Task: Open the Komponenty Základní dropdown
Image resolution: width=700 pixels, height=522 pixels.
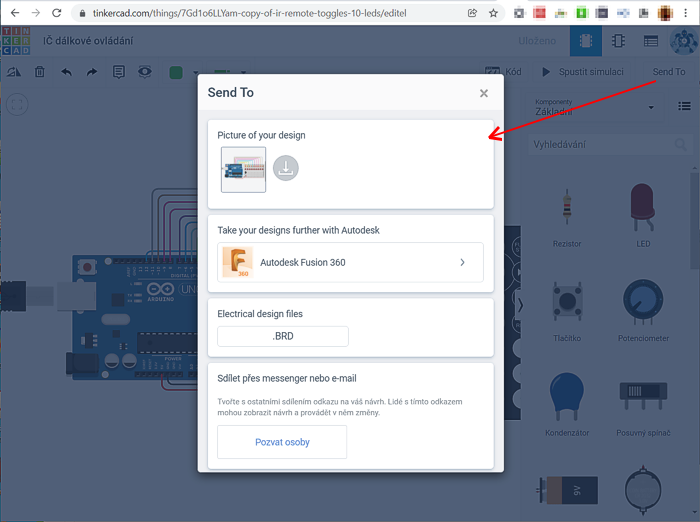Action: pos(595,107)
